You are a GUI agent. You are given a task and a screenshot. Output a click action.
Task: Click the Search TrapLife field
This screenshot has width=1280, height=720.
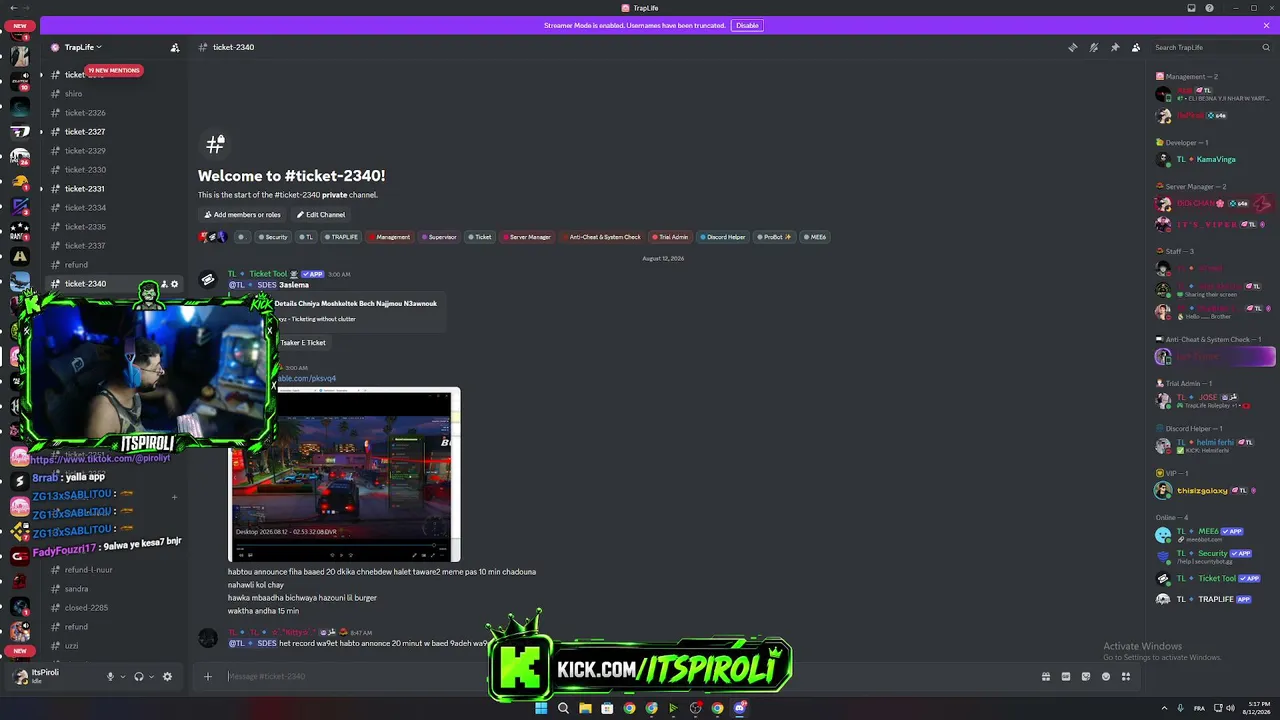coord(1212,47)
